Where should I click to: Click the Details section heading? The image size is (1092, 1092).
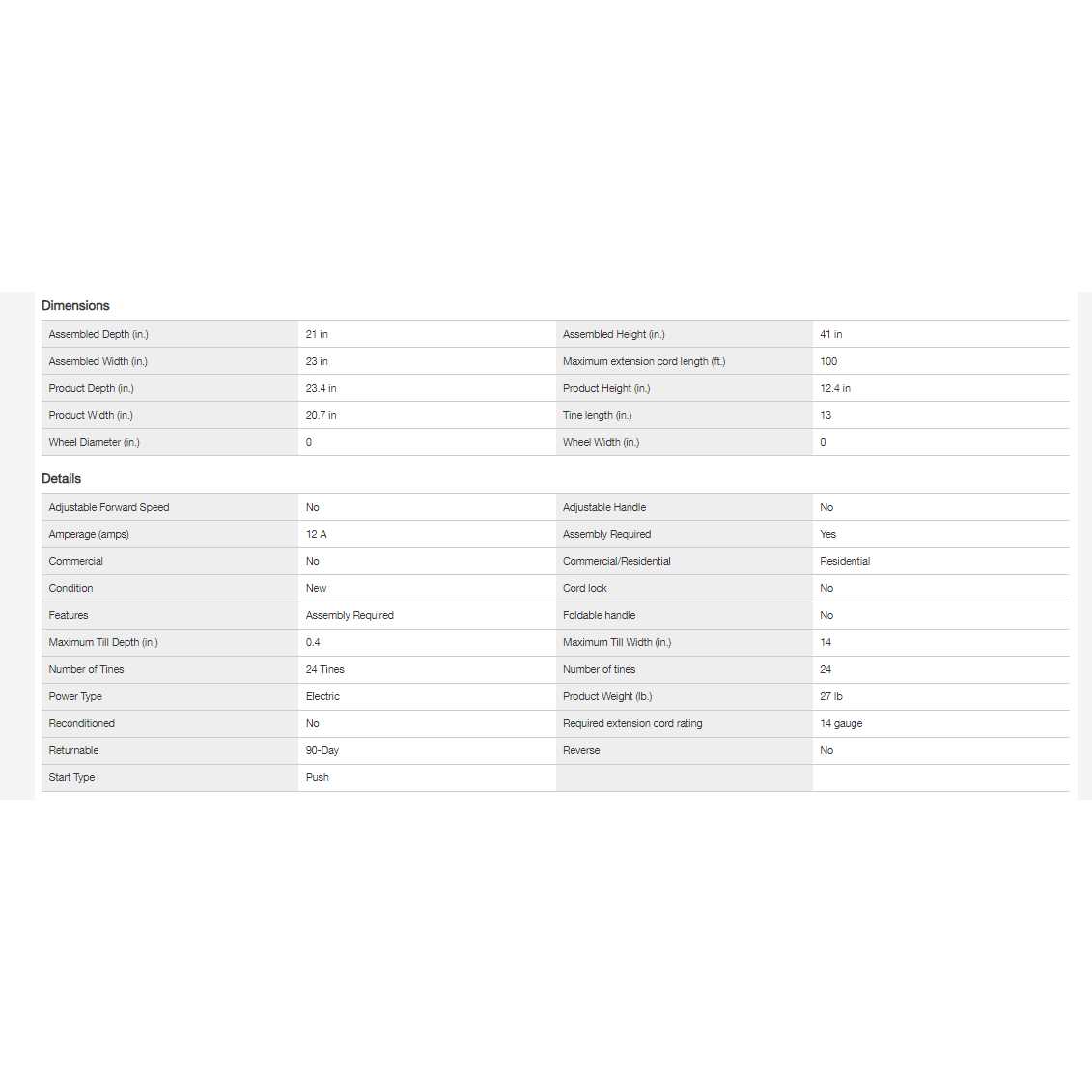[61, 479]
